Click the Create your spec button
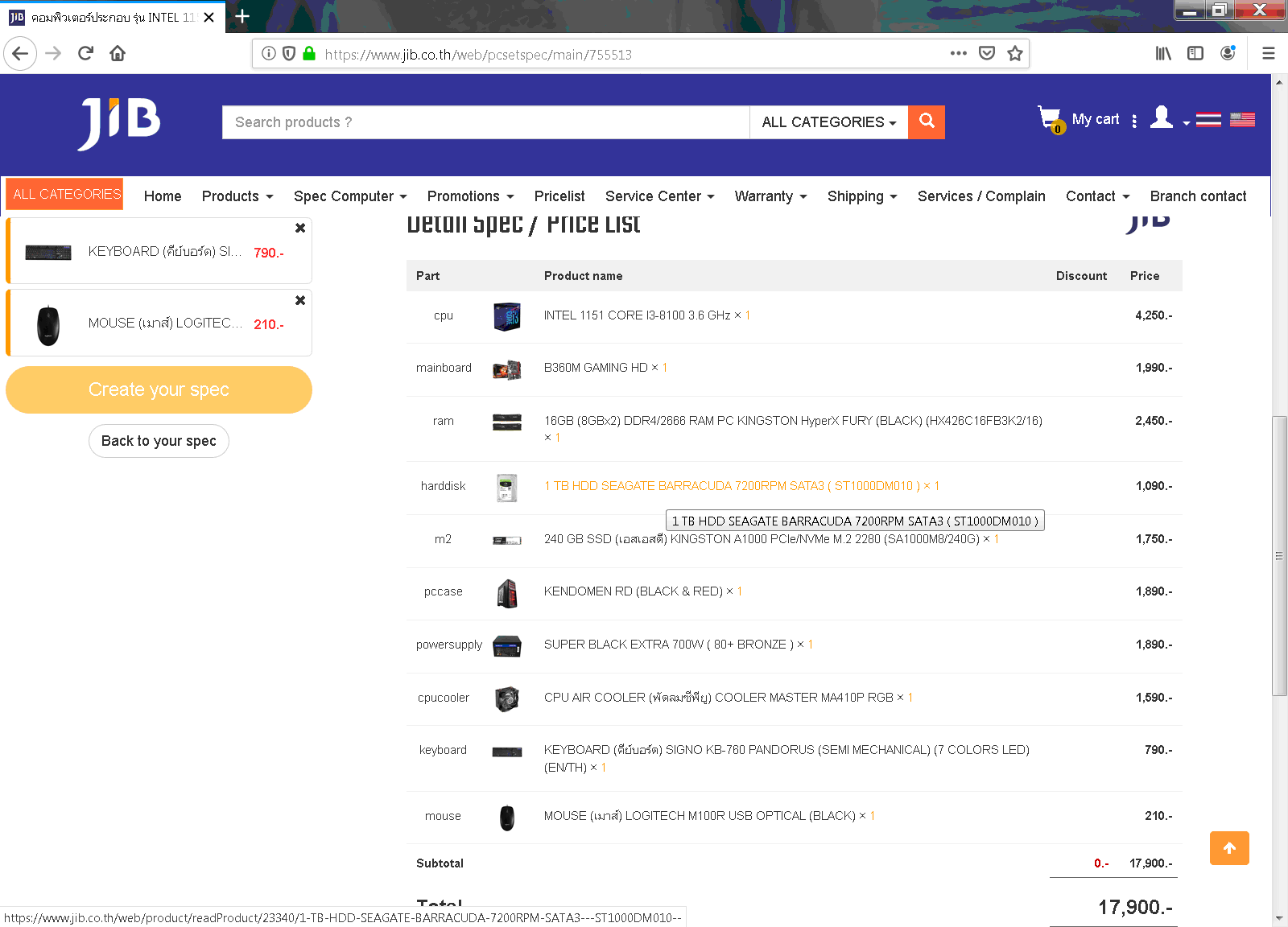The width and height of the screenshot is (1288, 927). (x=159, y=389)
